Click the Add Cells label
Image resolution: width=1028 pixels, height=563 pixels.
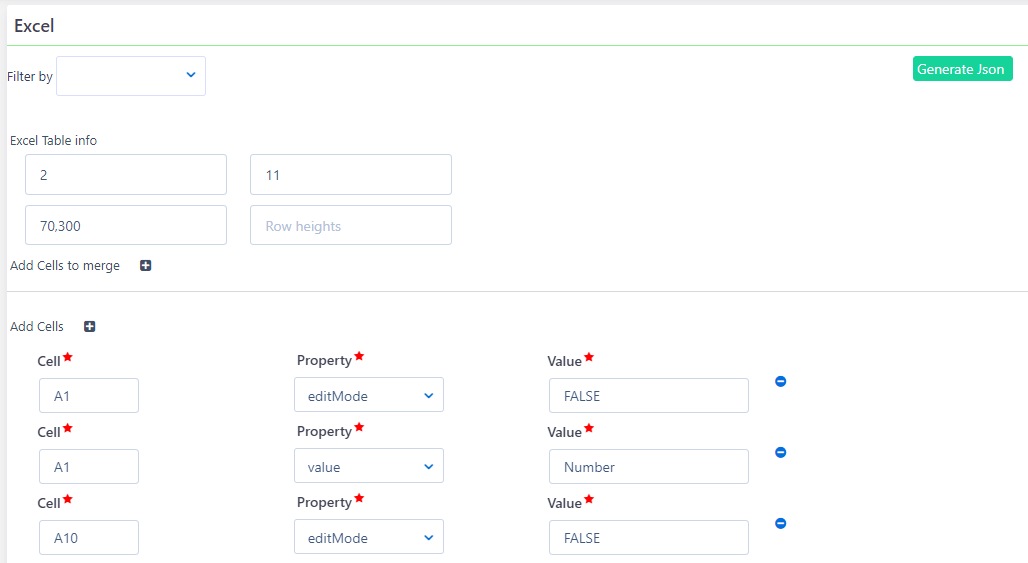tap(37, 326)
